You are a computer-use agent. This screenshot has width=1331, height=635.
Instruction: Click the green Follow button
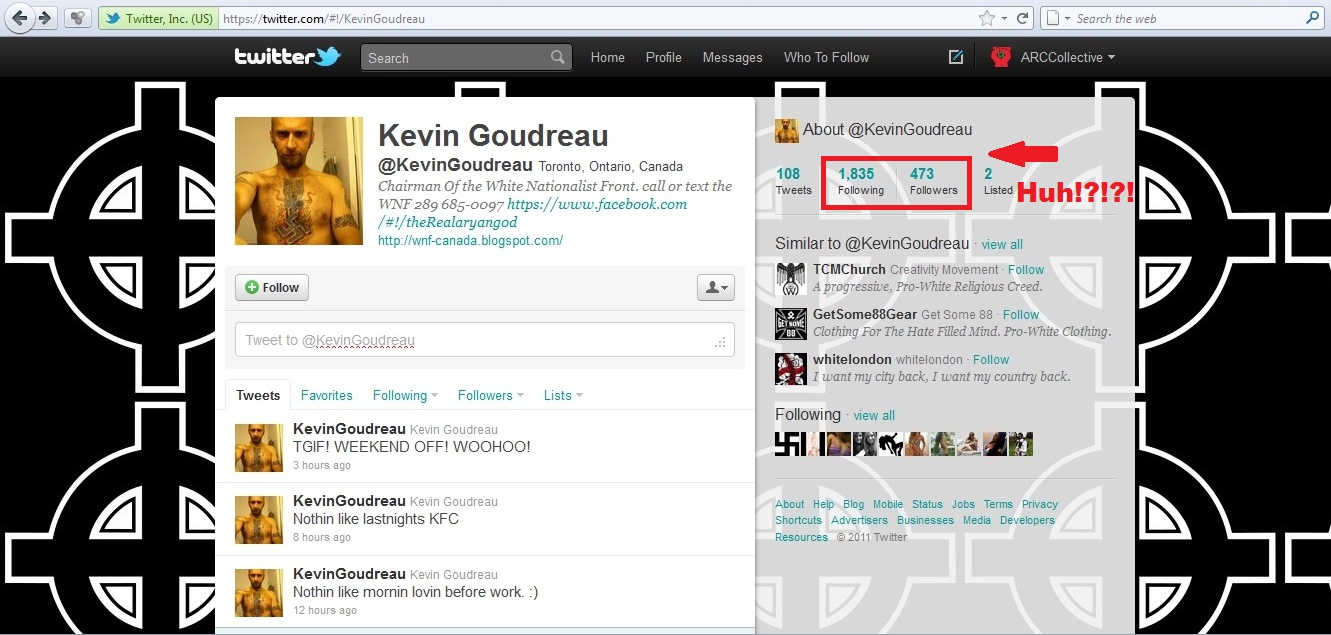point(272,287)
